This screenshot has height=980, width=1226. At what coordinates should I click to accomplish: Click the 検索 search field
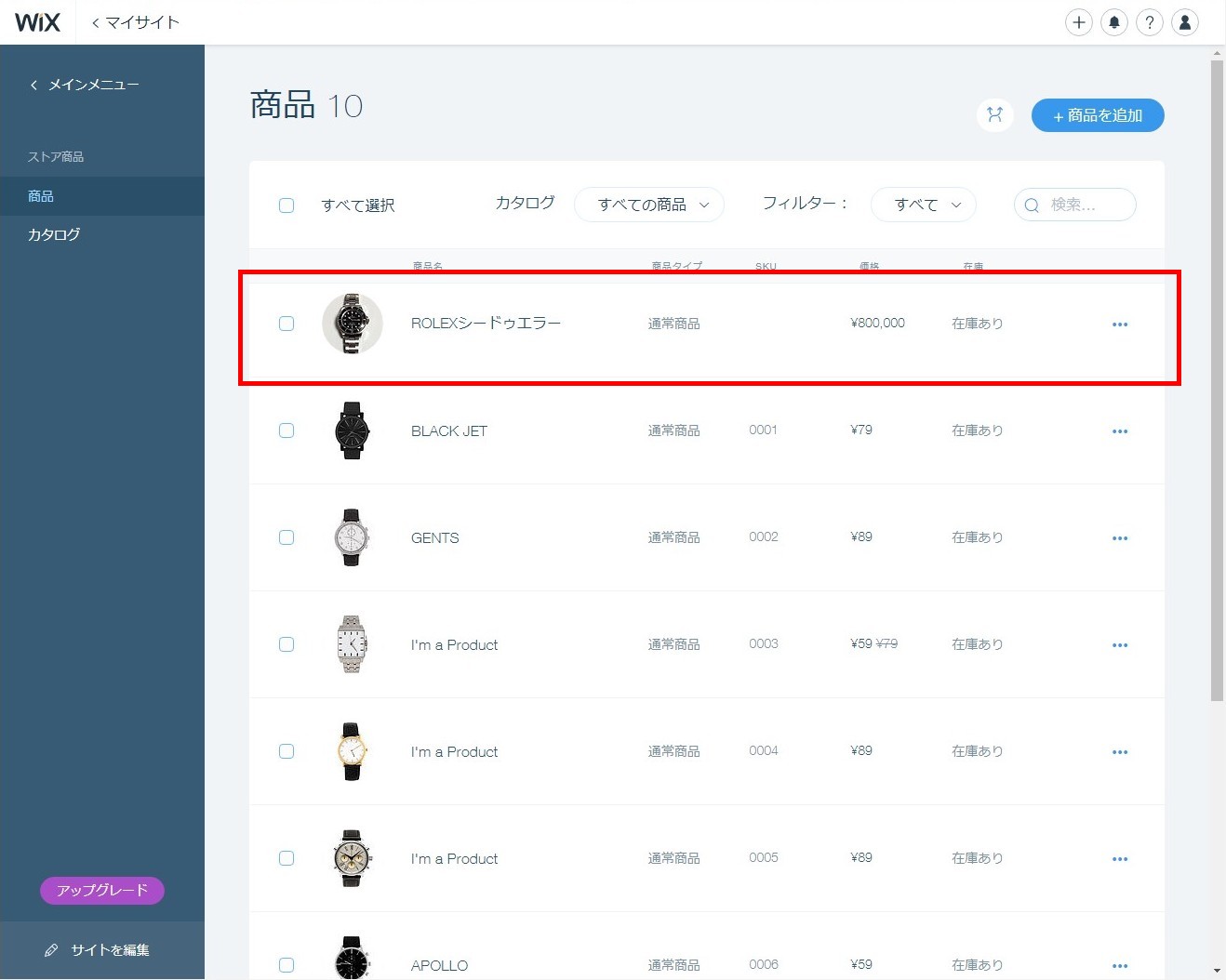point(1075,205)
